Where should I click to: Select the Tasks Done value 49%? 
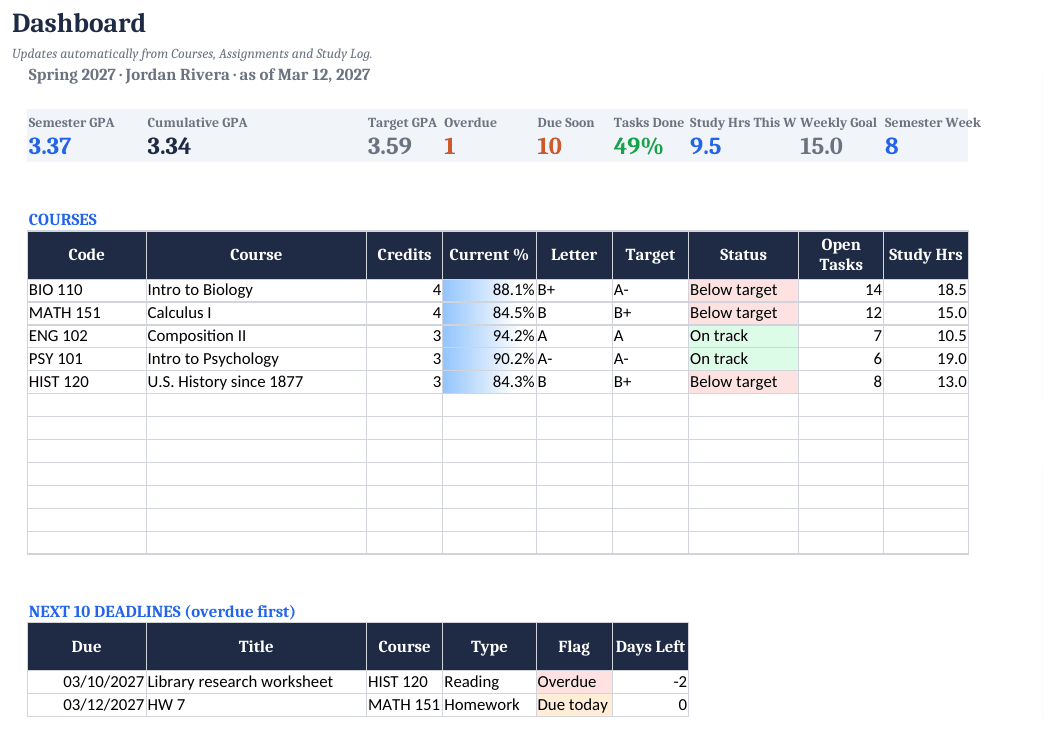click(x=638, y=146)
